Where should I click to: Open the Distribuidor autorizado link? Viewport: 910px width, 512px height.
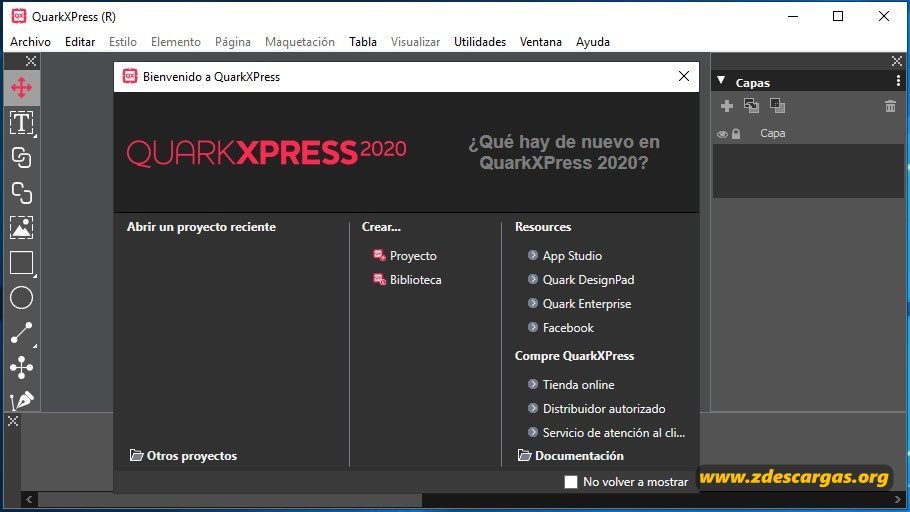(x=597, y=409)
